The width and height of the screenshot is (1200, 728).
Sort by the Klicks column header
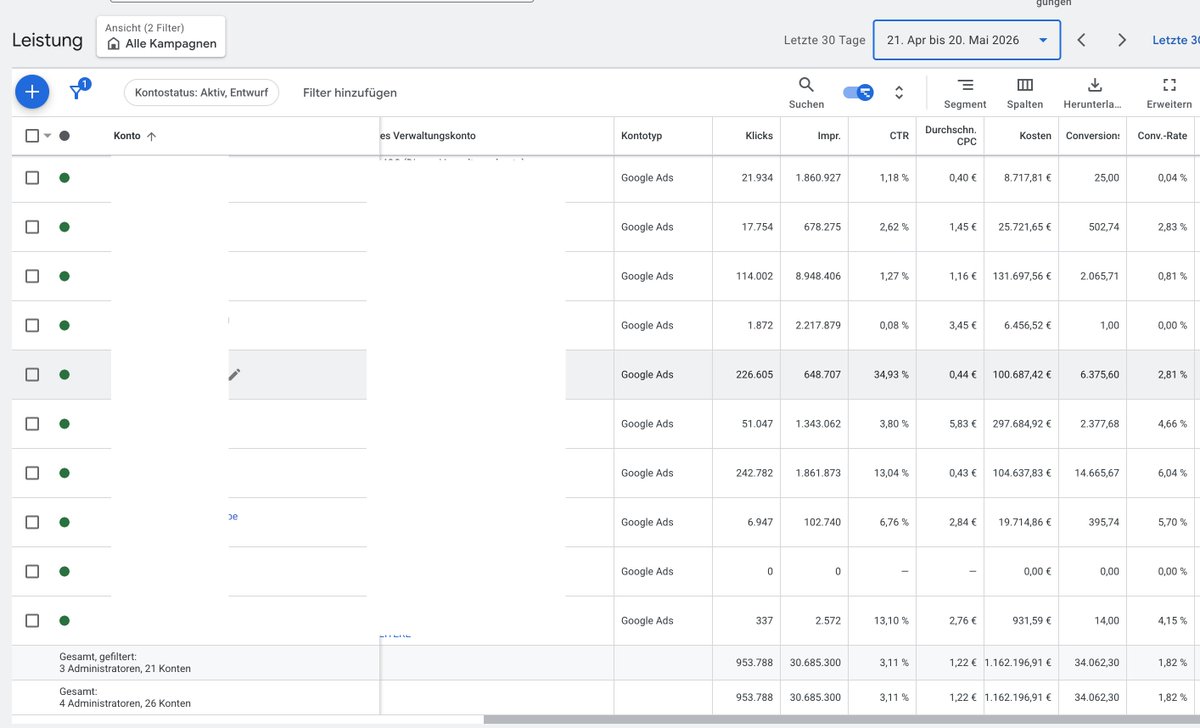[759, 136]
